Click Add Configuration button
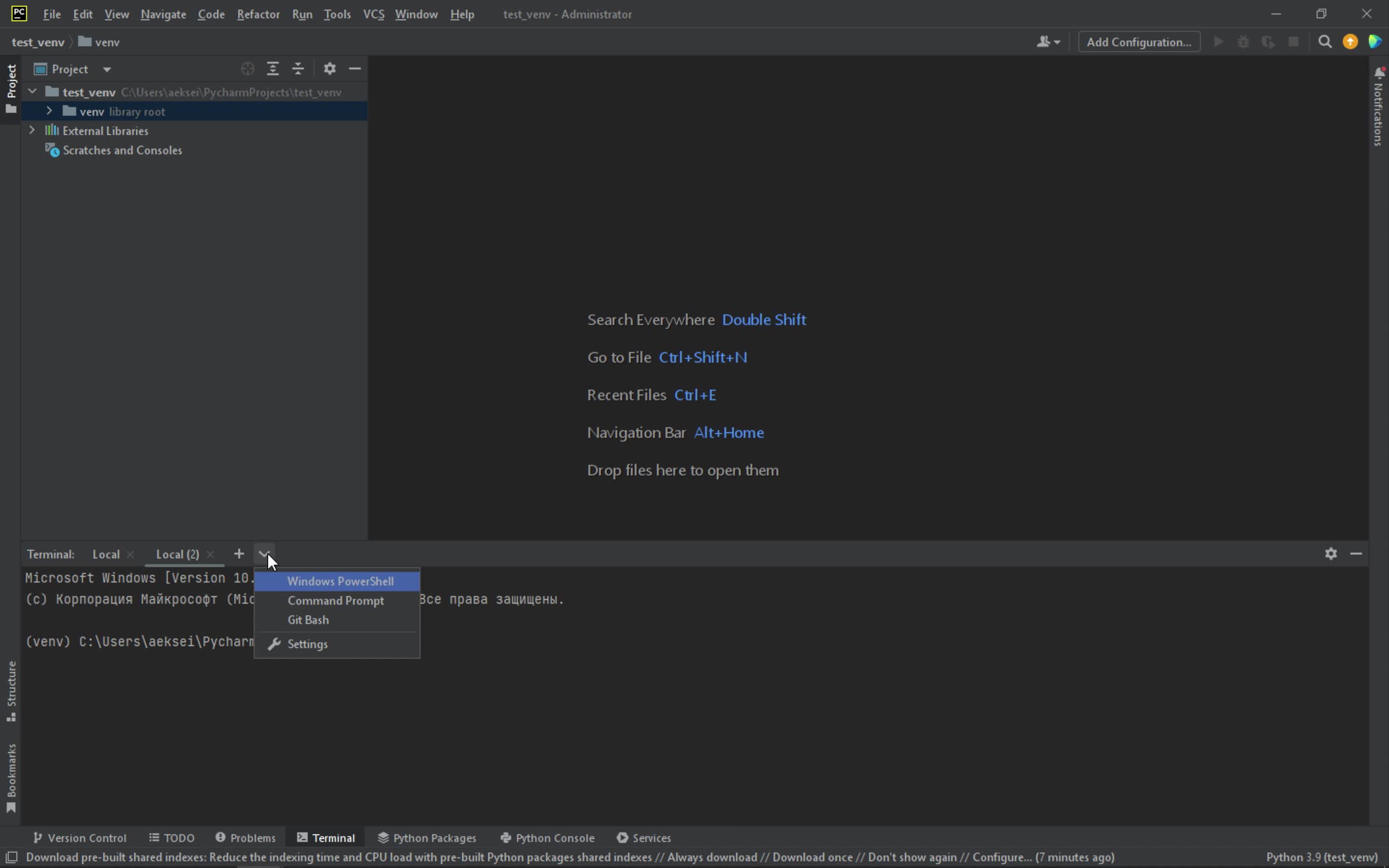 1139,42
